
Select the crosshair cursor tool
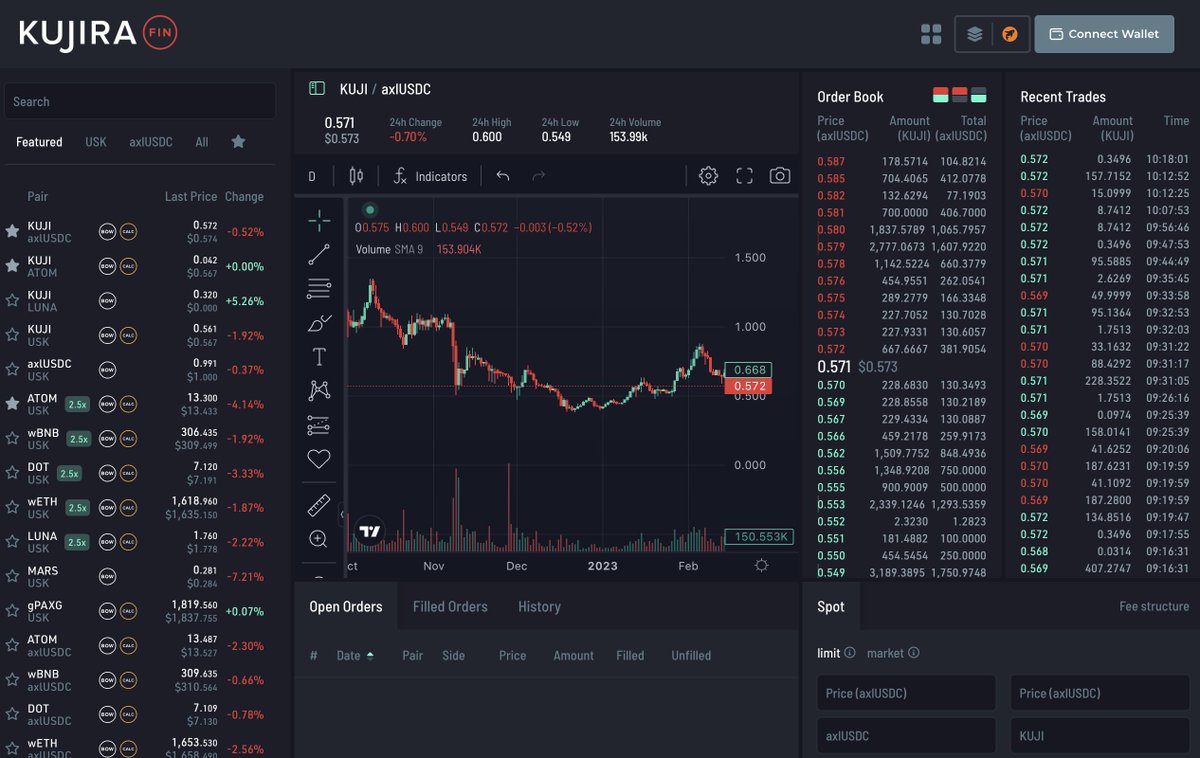point(319,220)
